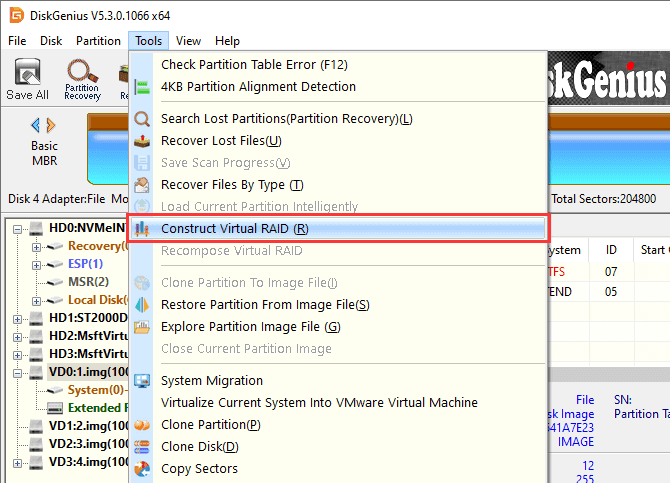
Task: Click the Clone Disk icon
Action: (142, 447)
